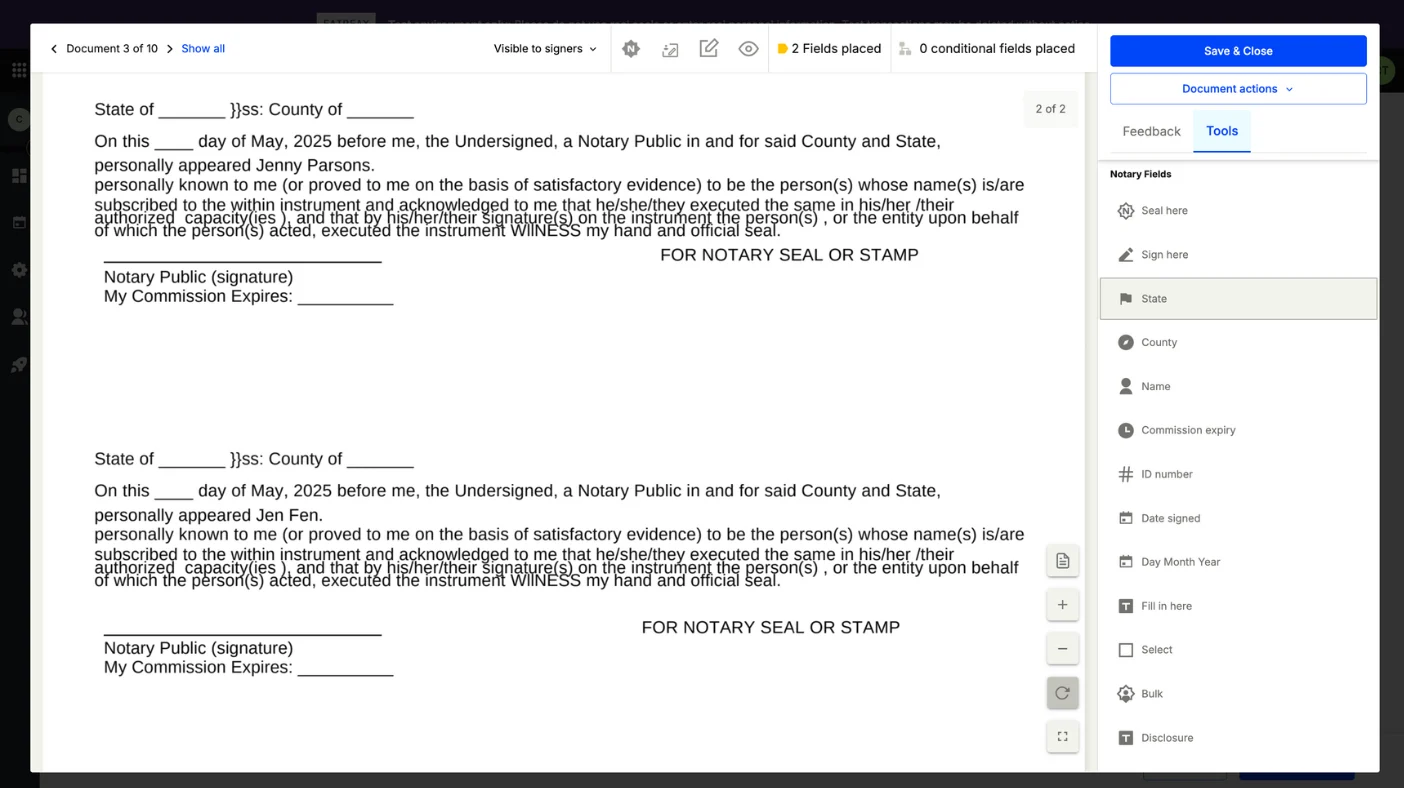Zoom out with the minus button
1404x788 pixels.
click(1062, 649)
